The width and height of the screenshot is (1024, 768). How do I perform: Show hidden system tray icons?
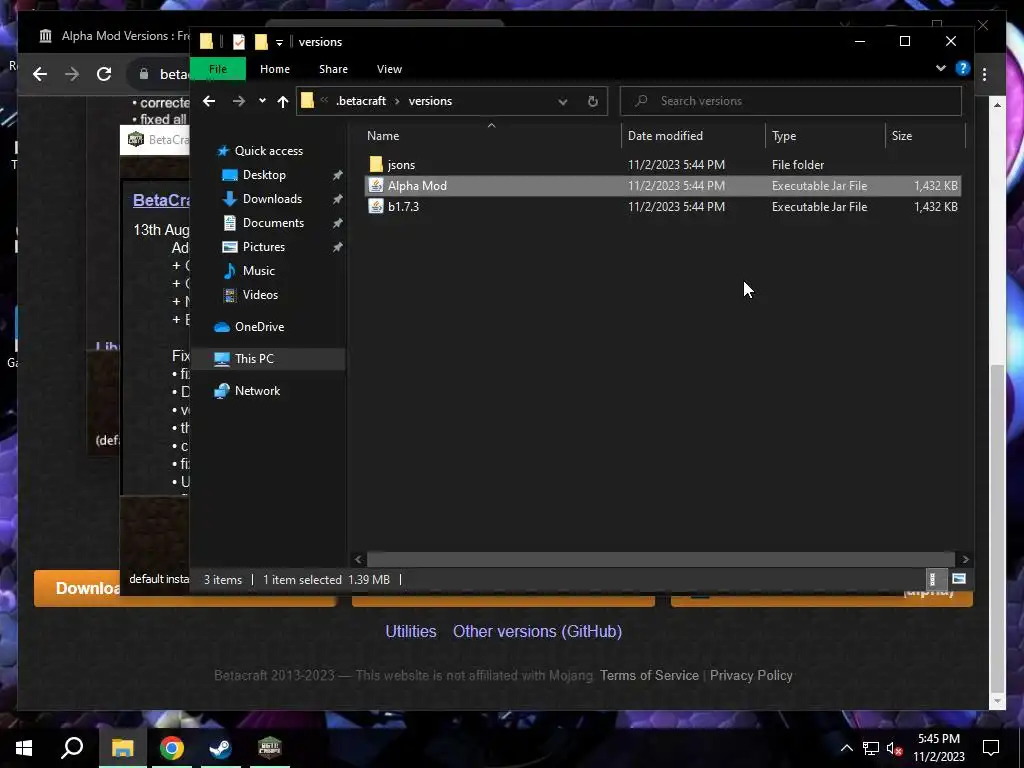tap(846, 748)
